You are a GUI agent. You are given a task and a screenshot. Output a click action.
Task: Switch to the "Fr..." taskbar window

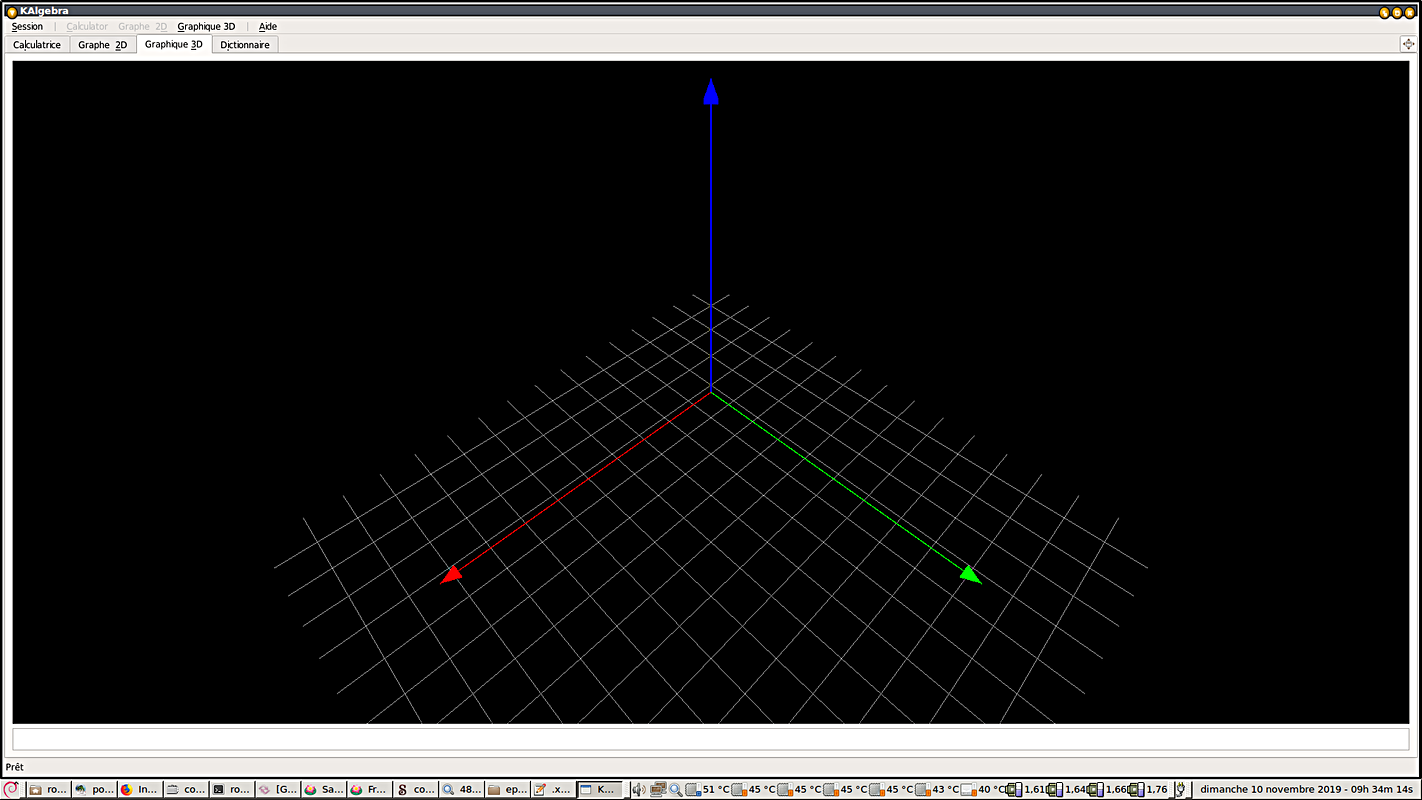pyautogui.click(x=370, y=789)
